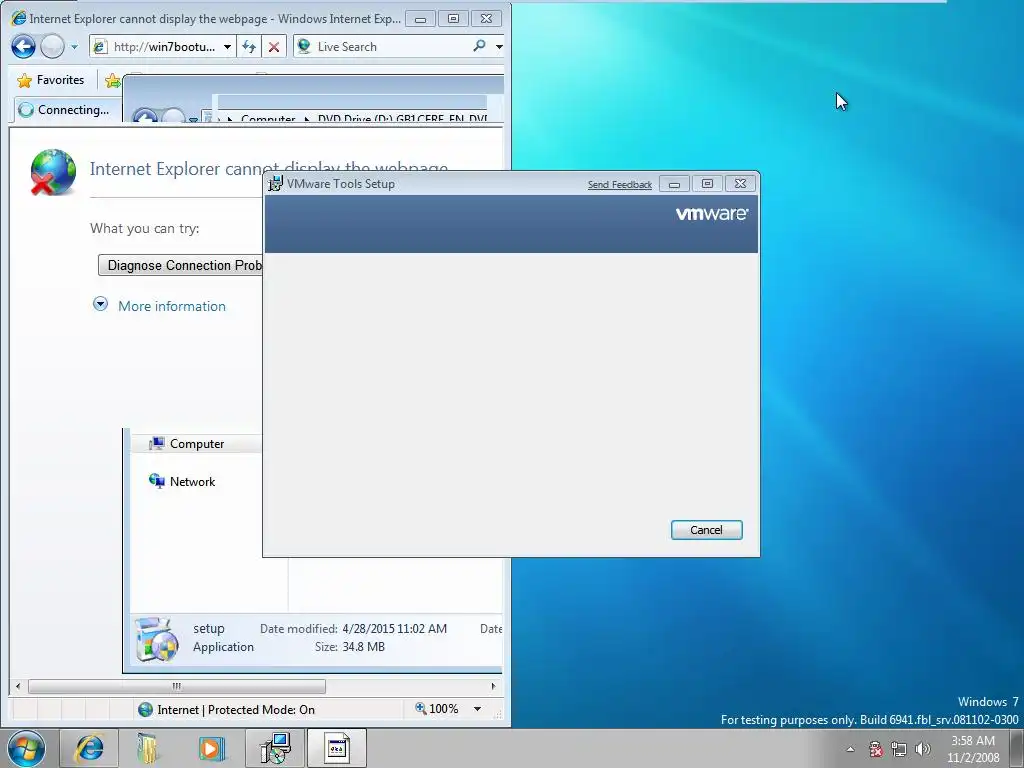Minimize the VMware Tools Setup window

click(x=674, y=184)
